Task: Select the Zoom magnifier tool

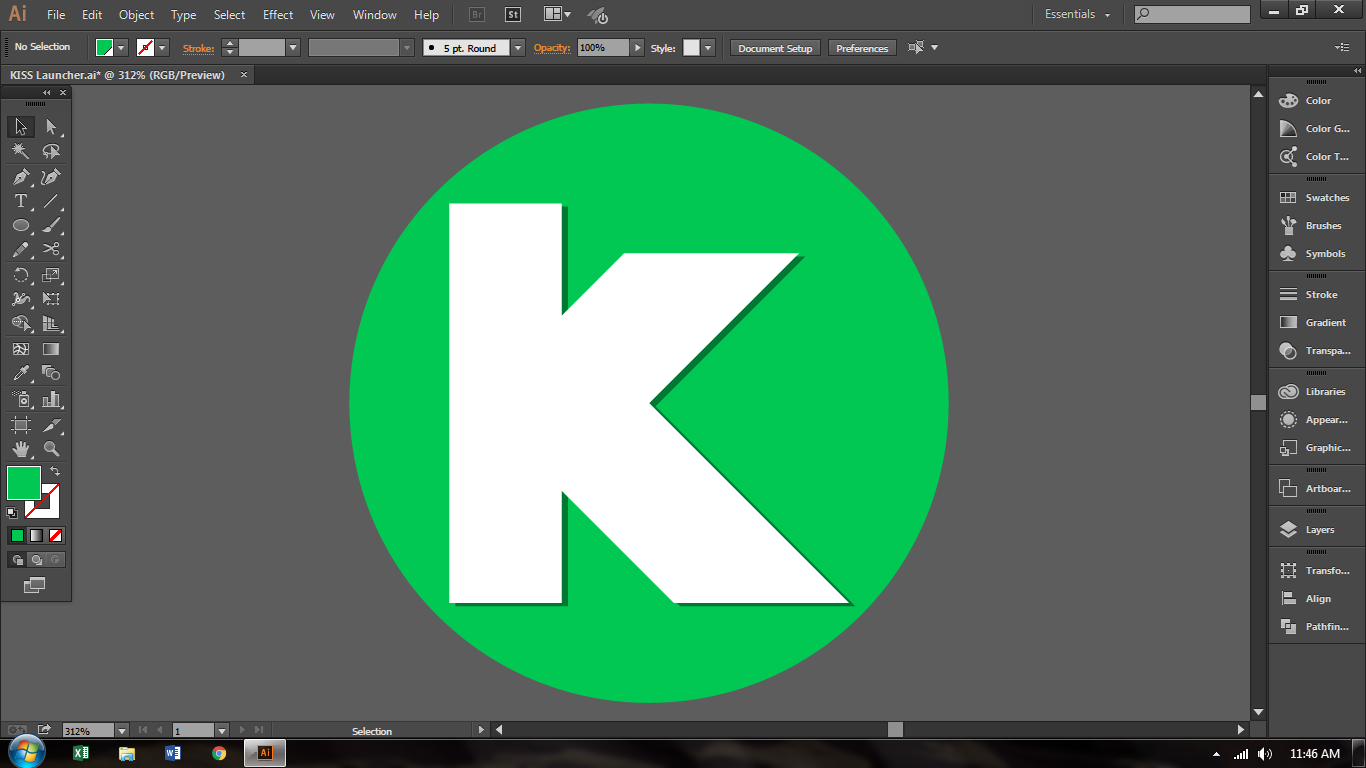Action: (x=51, y=449)
